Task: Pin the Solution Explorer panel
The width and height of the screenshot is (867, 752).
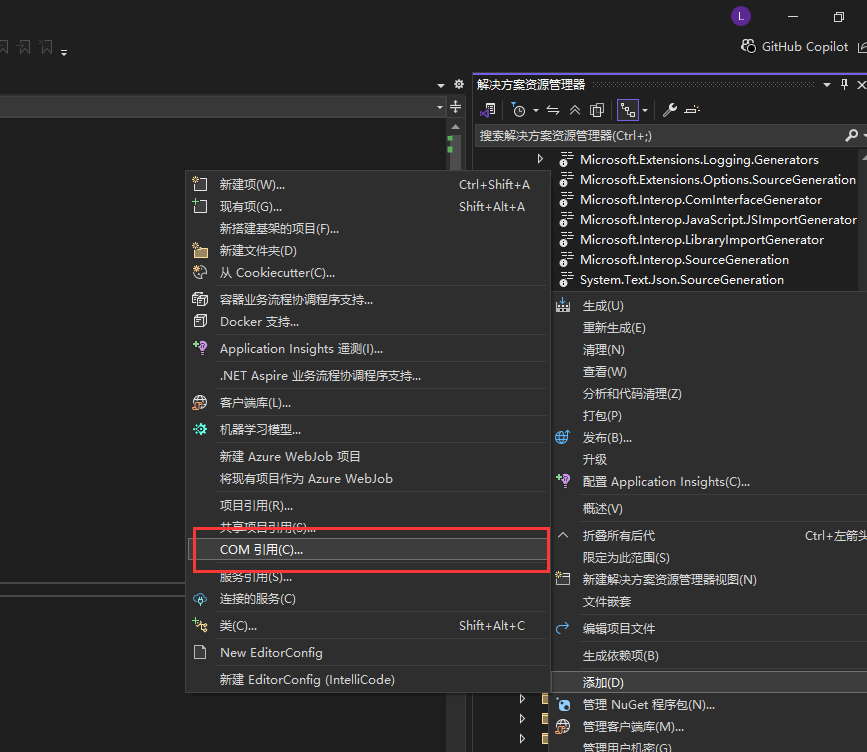Action: 845,85
